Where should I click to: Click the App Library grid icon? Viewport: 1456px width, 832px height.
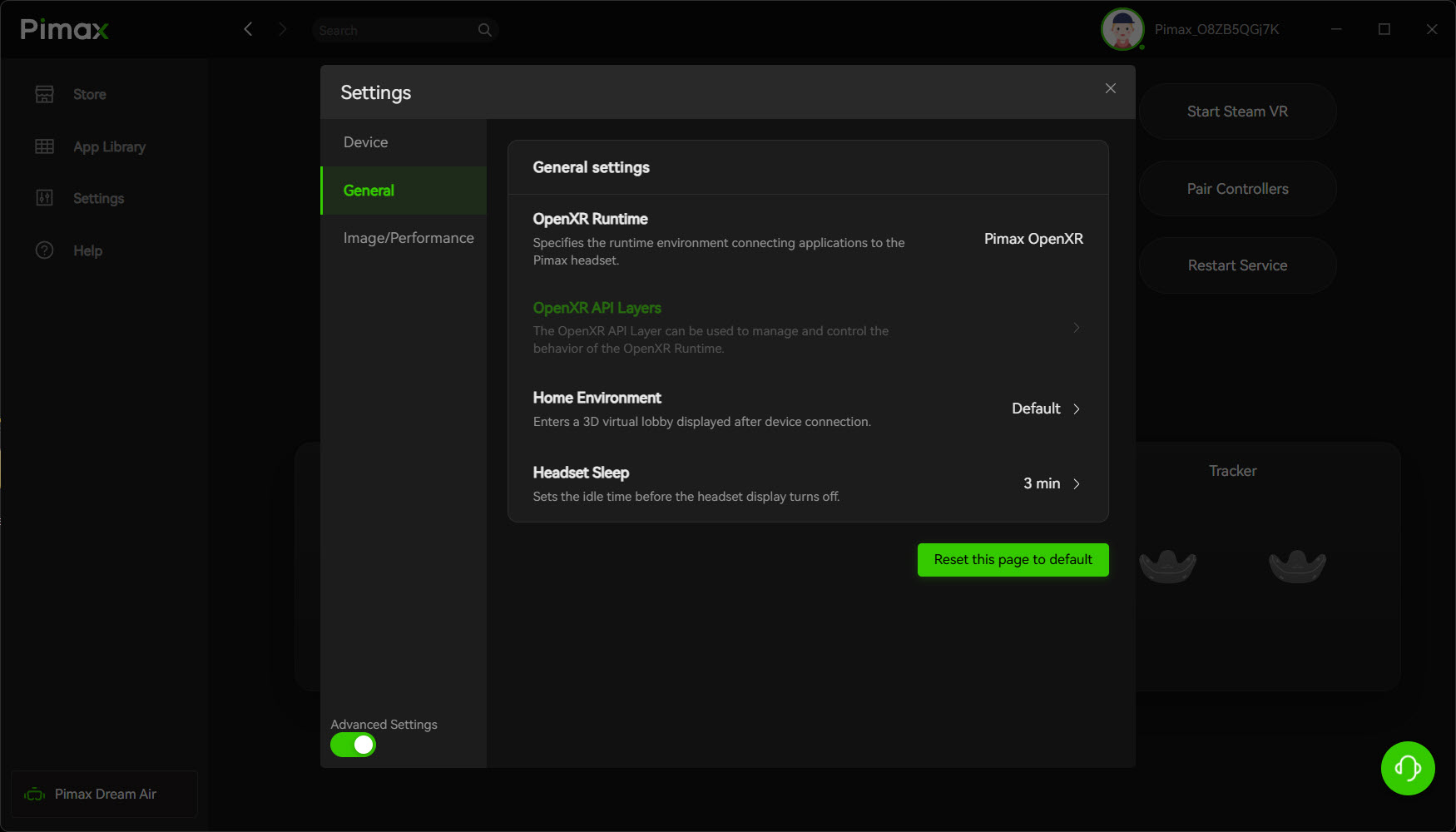pyautogui.click(x=45, y=146)
